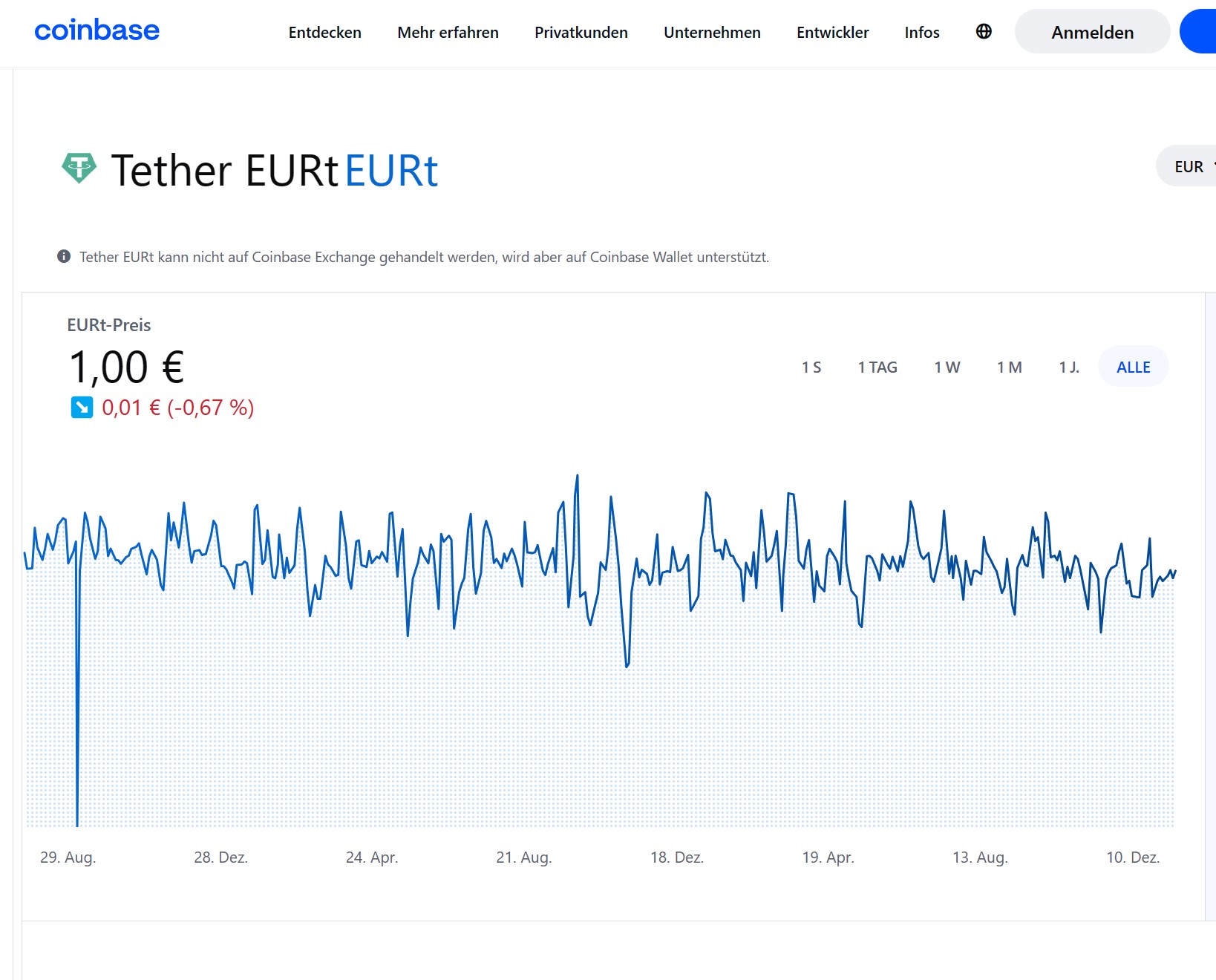Open the Infos menu
Screen dimensions: 1216x980
tap(921, 33)
